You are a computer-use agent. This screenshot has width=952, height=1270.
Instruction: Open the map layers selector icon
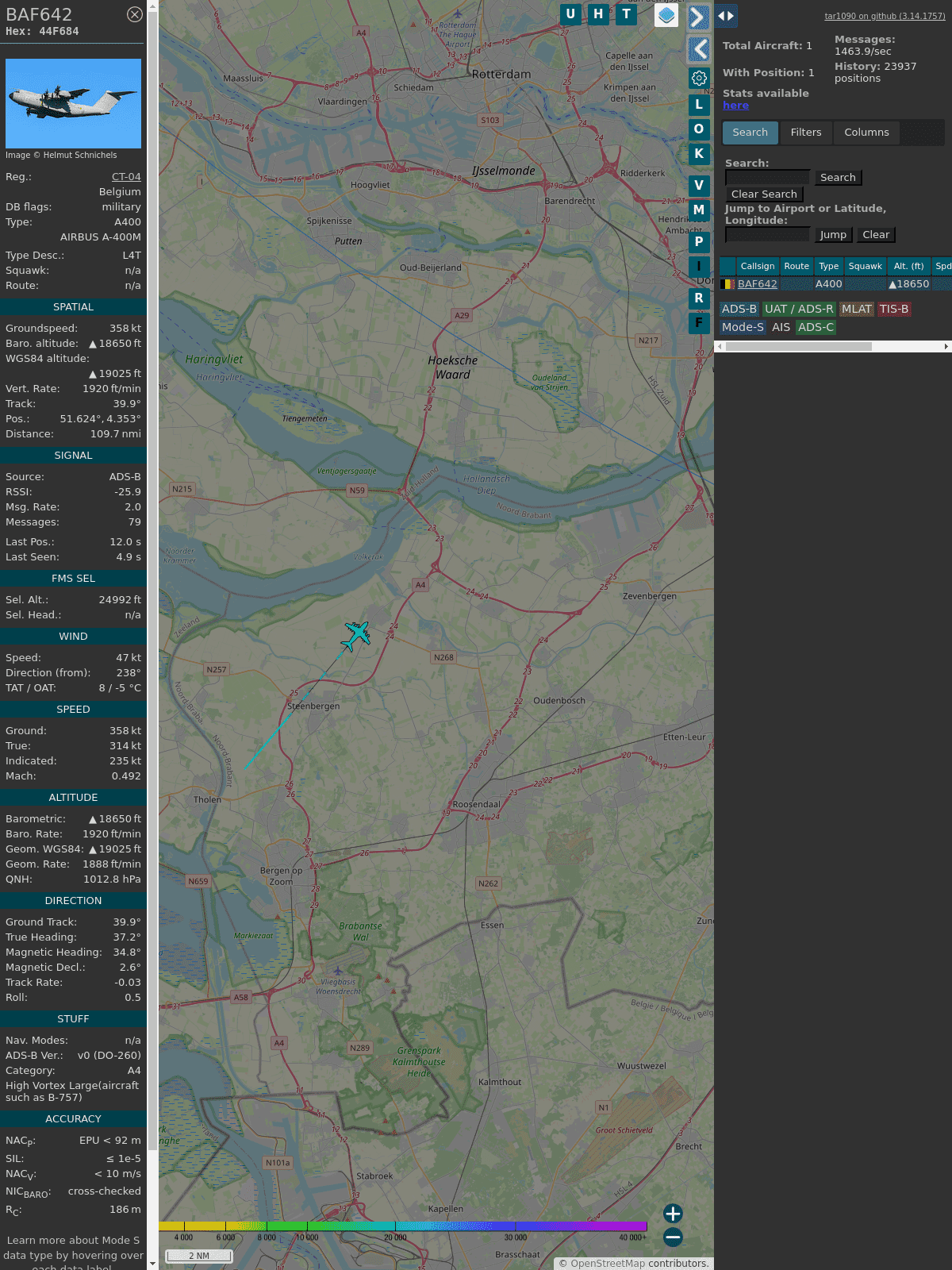pos(666,15)
